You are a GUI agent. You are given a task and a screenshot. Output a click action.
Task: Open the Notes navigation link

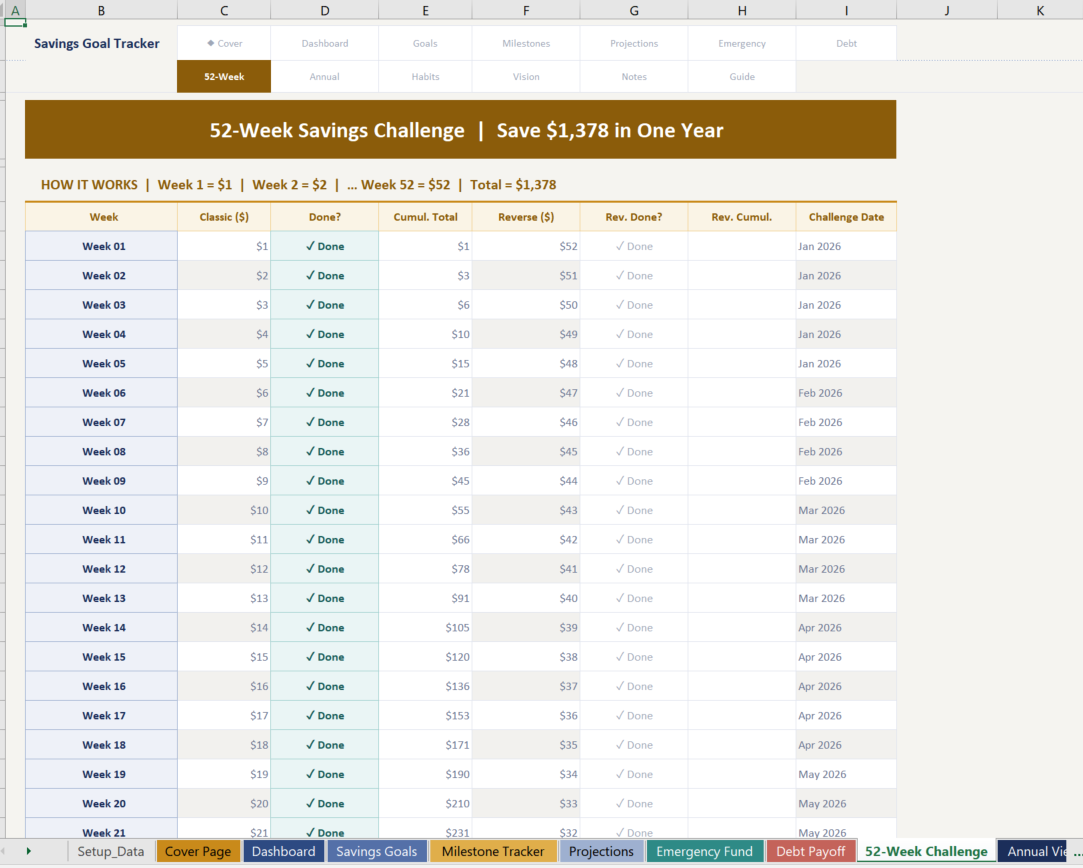point(633,77)
